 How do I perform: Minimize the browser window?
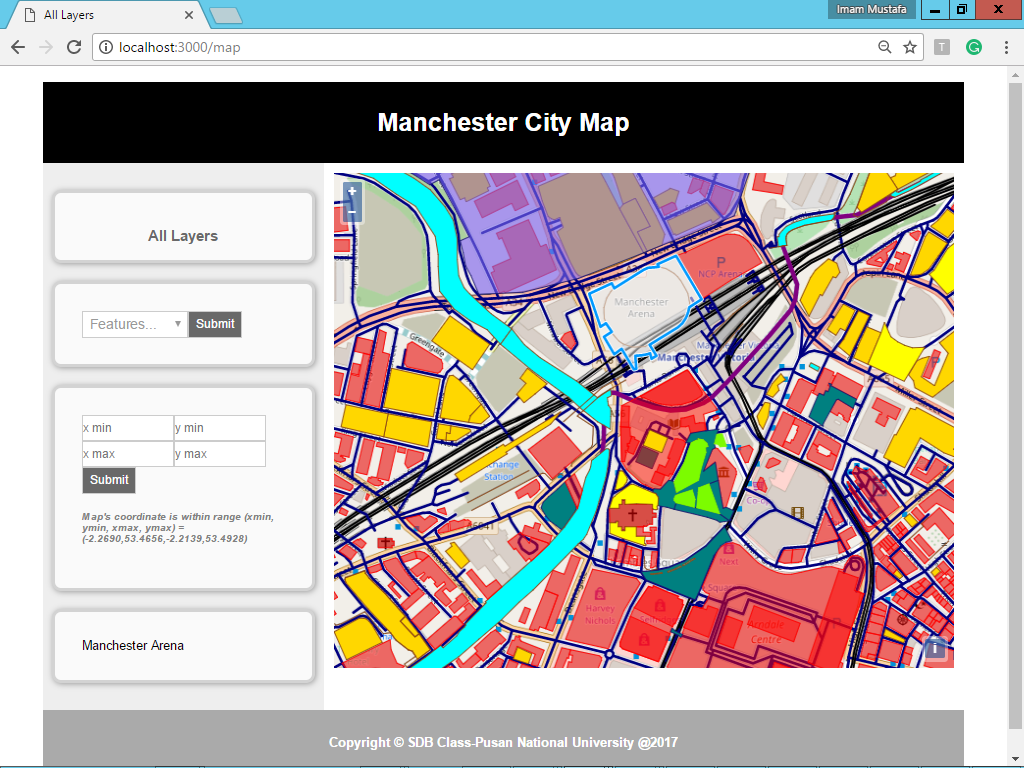pos(935,9)
